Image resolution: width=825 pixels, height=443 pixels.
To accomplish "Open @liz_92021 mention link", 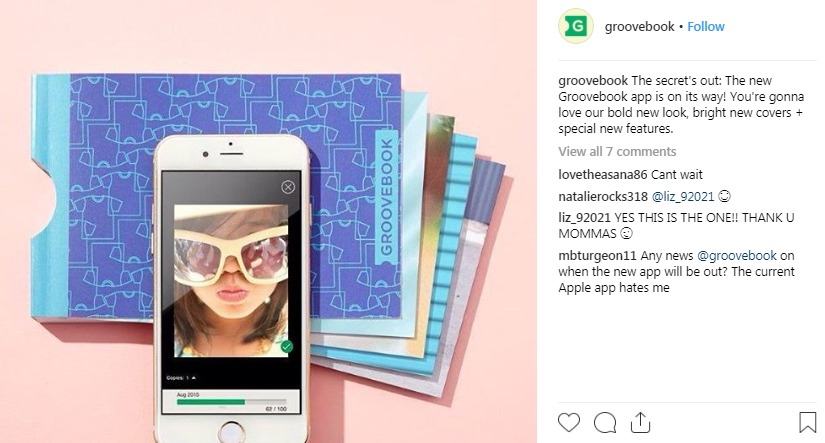I will tap(683, 197).
